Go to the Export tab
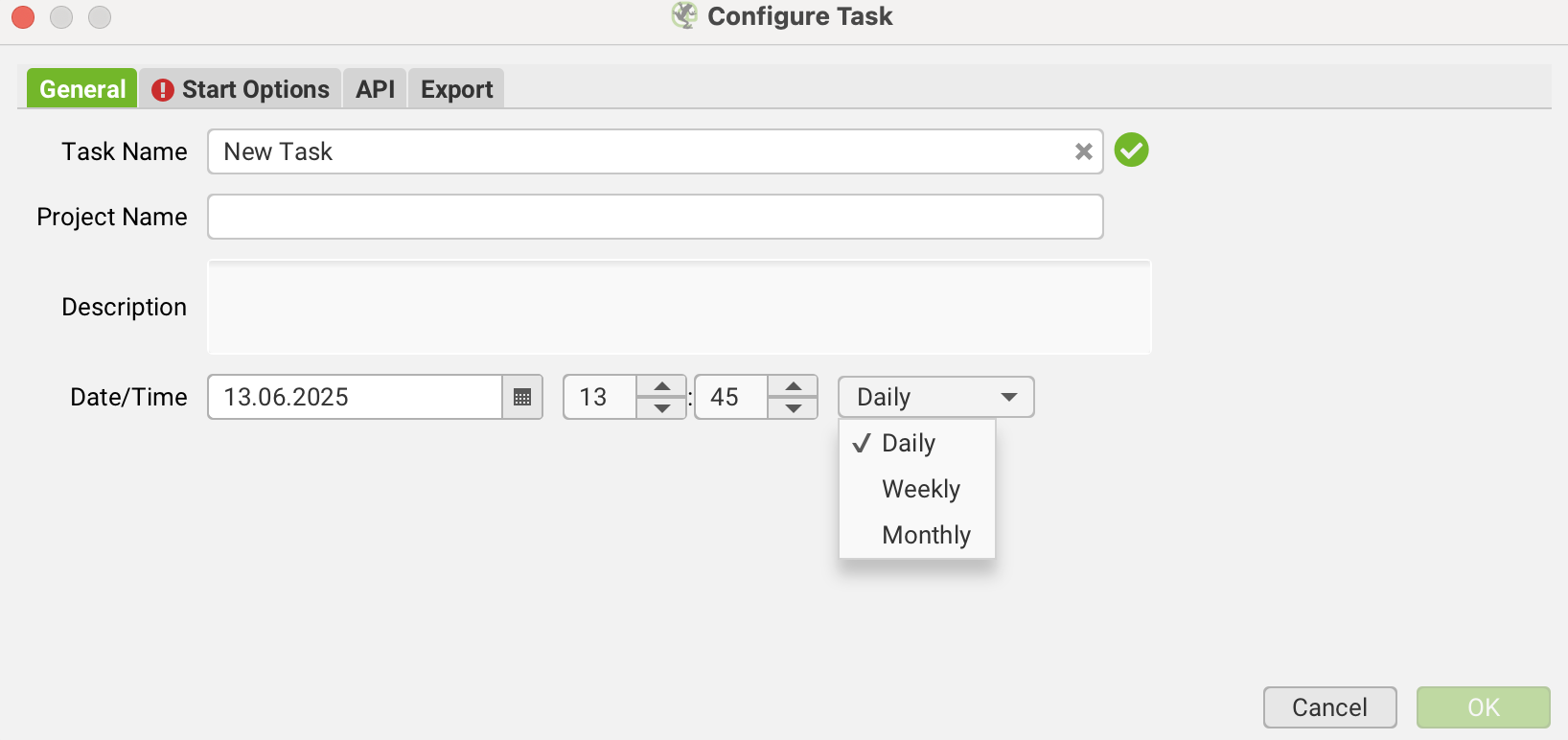Screen dimensions: 1568x740 [x=456, y=89]
